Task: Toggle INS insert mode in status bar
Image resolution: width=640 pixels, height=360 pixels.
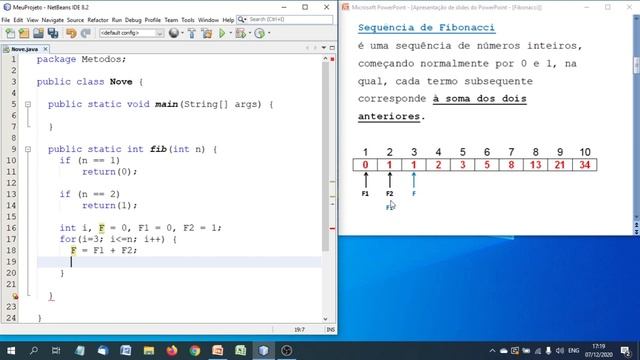Action: pos(331,329)
